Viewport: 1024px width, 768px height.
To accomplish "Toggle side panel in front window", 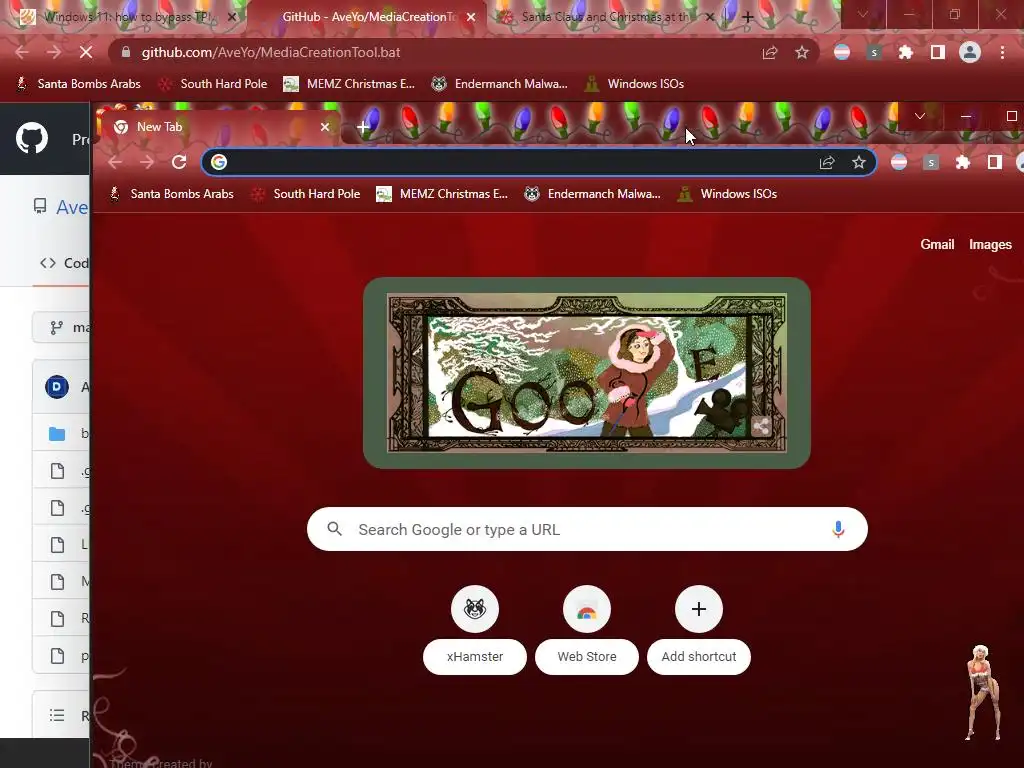I will coord(995,162).
